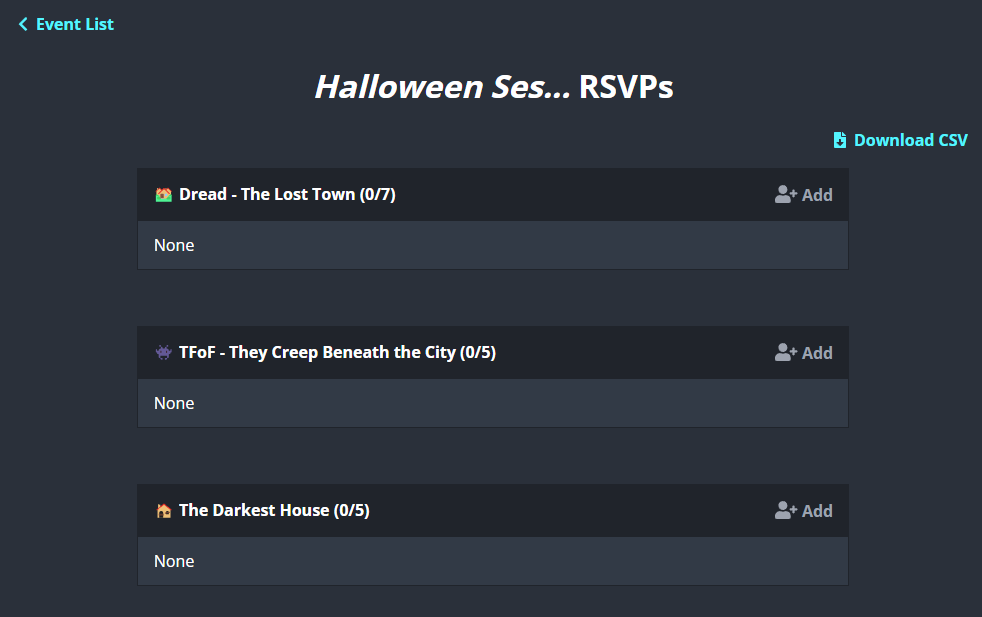Click the None entry under Dread session

coord(174,245)
